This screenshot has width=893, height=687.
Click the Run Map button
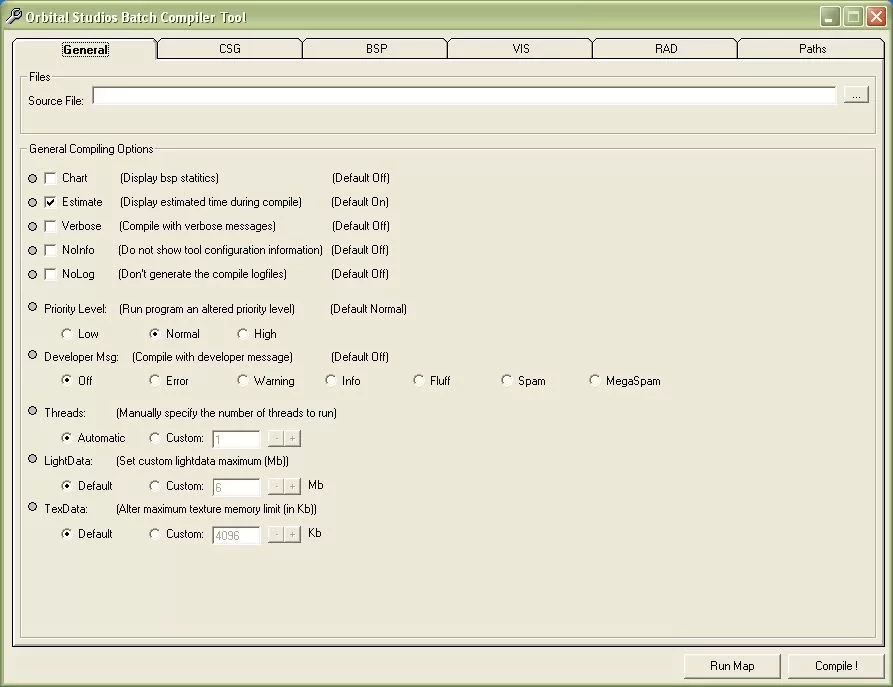[x=732, y=666]
